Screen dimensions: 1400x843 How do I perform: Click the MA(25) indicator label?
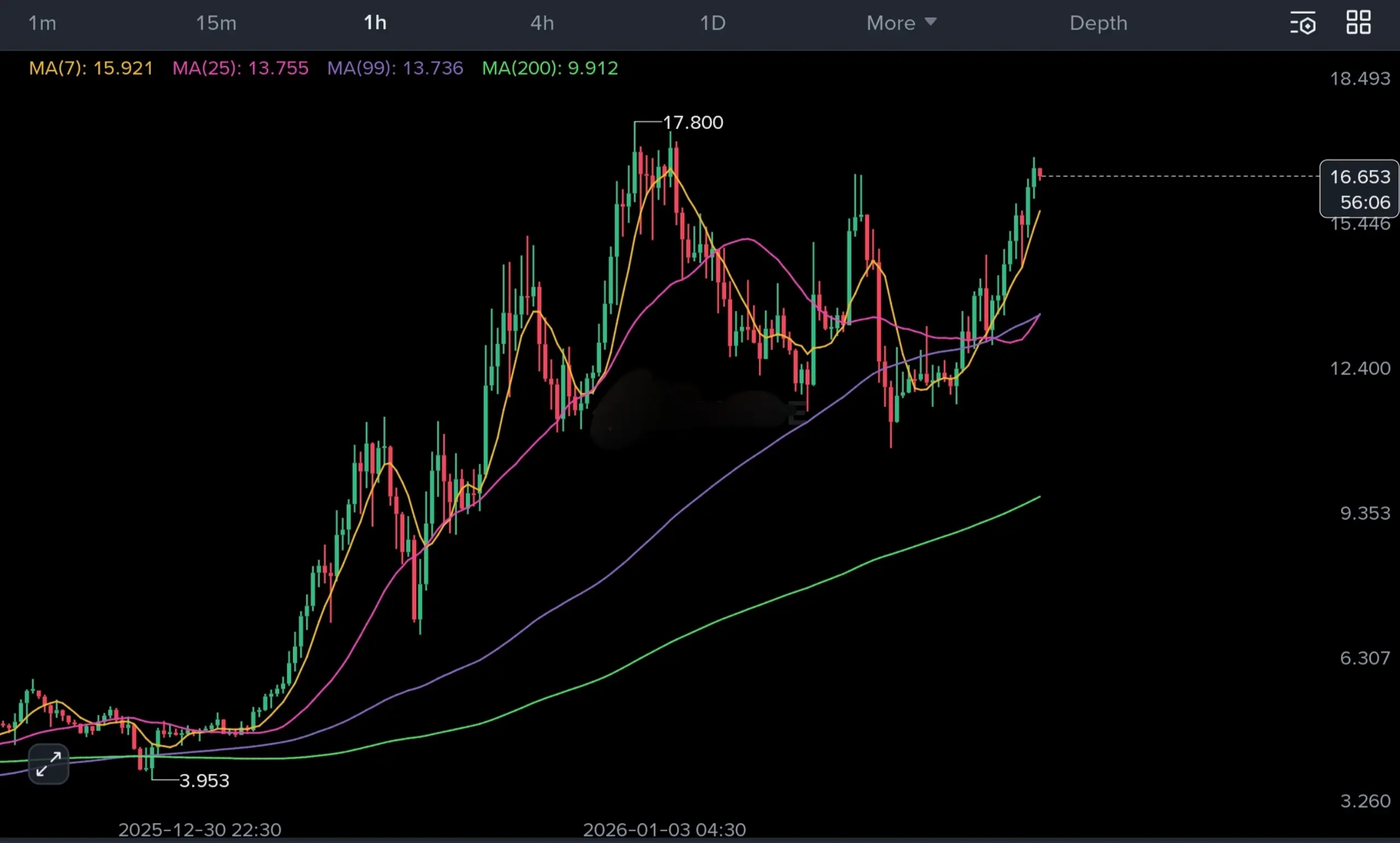pyautogui.click(x=240, y=68)
